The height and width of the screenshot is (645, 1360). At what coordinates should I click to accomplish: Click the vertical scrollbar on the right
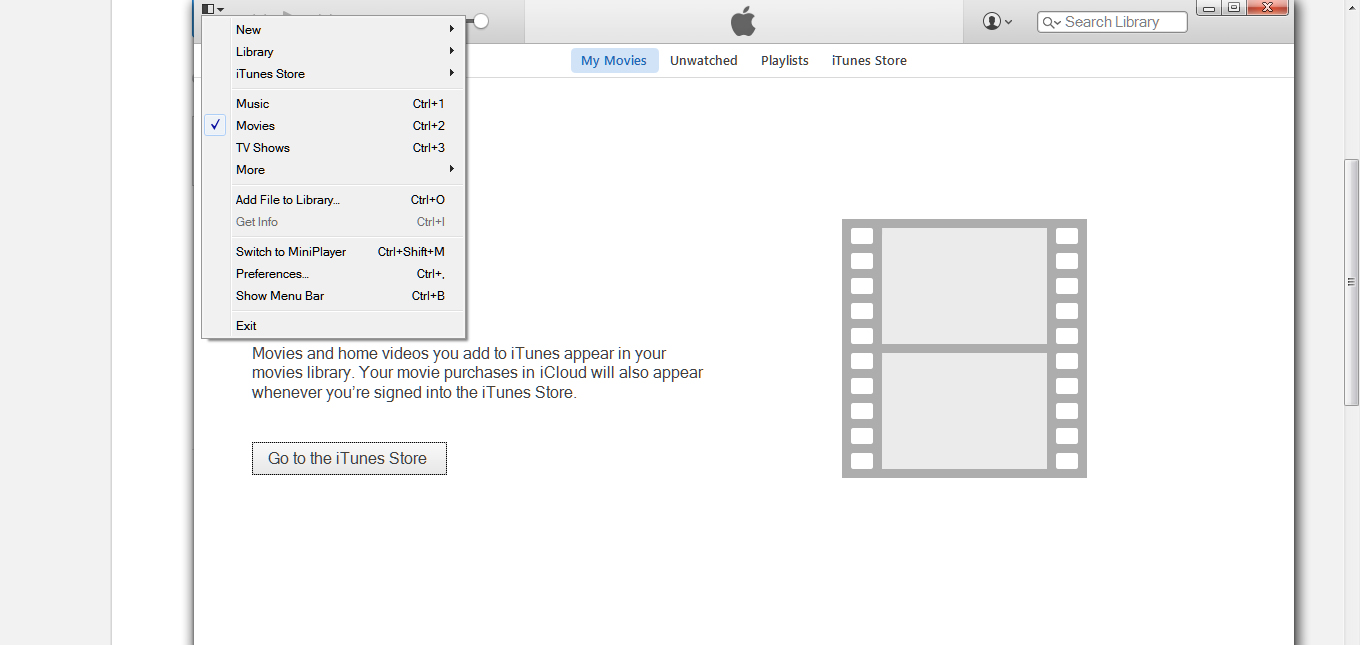pos(1352,282)
